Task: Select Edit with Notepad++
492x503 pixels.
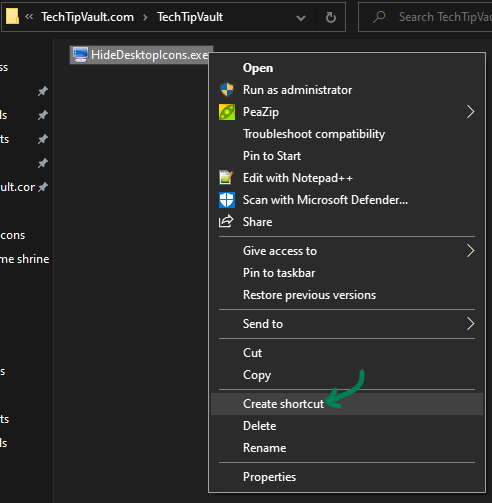Action: (x=347, y=178)
